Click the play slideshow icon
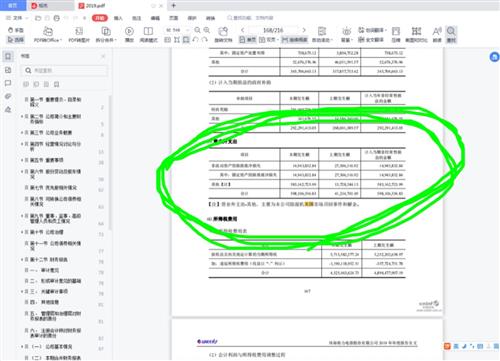The width and height of the screenshot is (500, 361). pyautogui.click(x=129, y=34)
